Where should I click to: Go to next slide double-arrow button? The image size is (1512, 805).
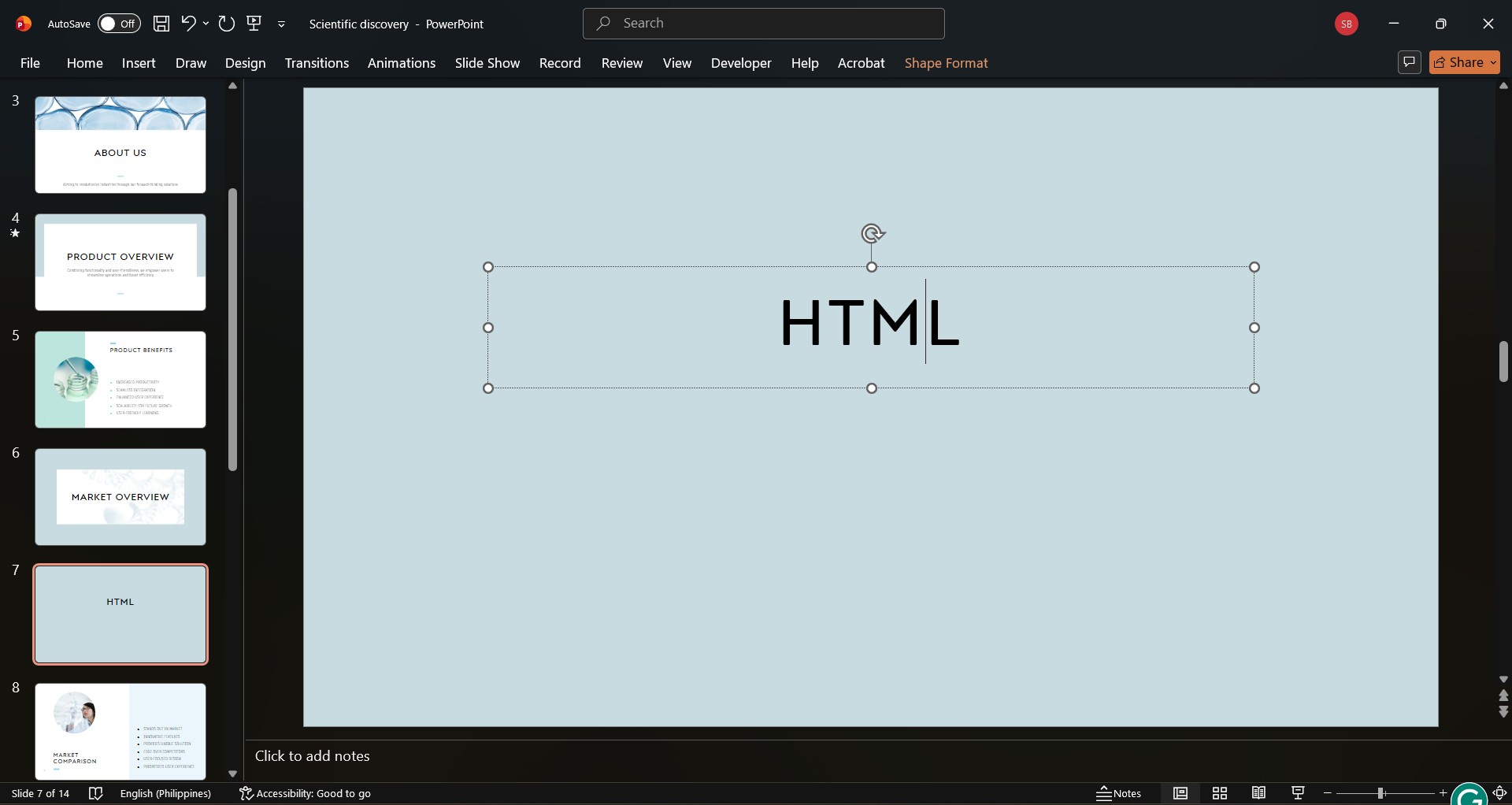pos(1503,712)
